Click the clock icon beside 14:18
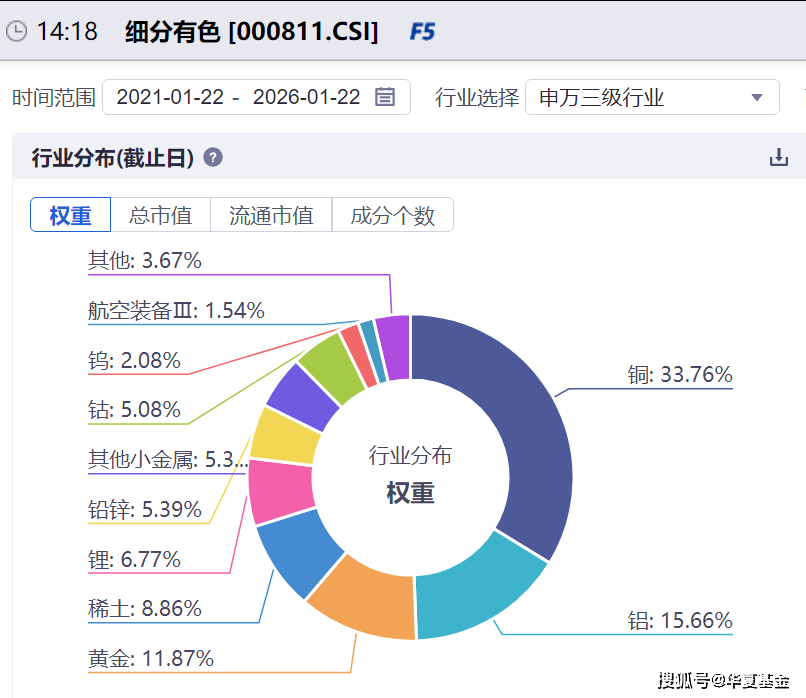This screenshot has width=806, height=698. tap(17, 31)
